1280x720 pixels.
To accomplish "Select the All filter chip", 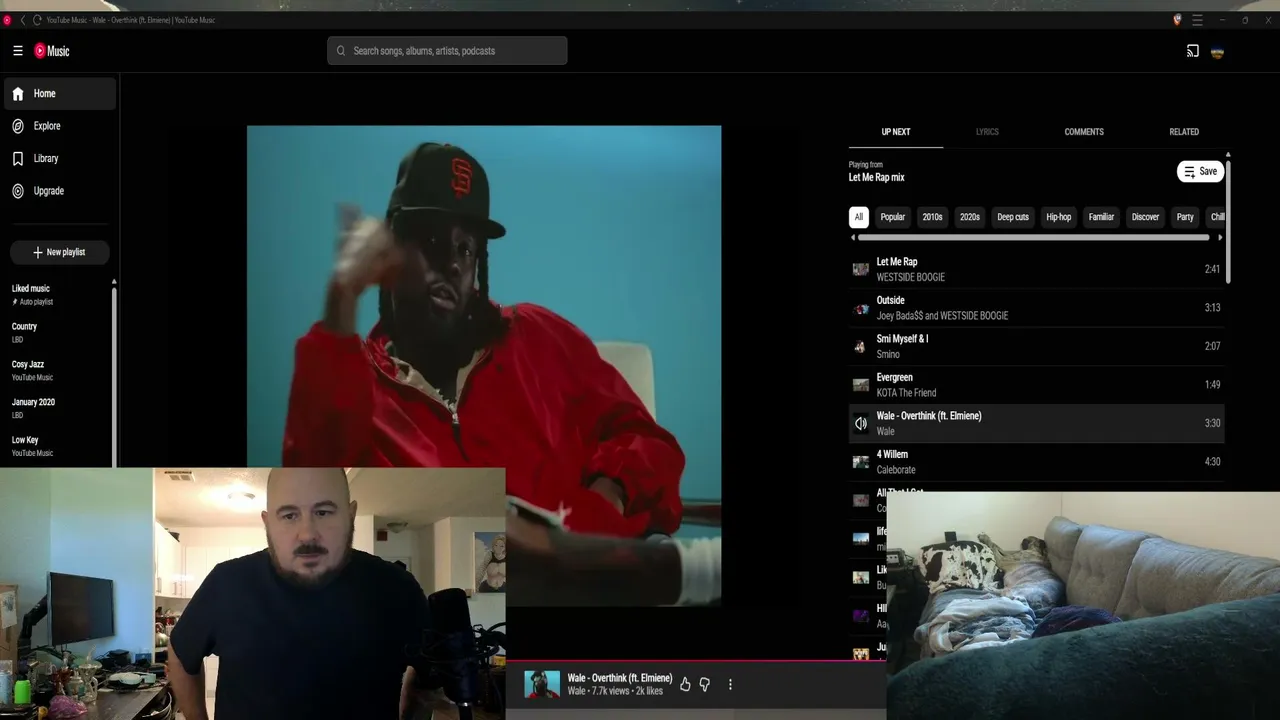I will tap(858, 217).
